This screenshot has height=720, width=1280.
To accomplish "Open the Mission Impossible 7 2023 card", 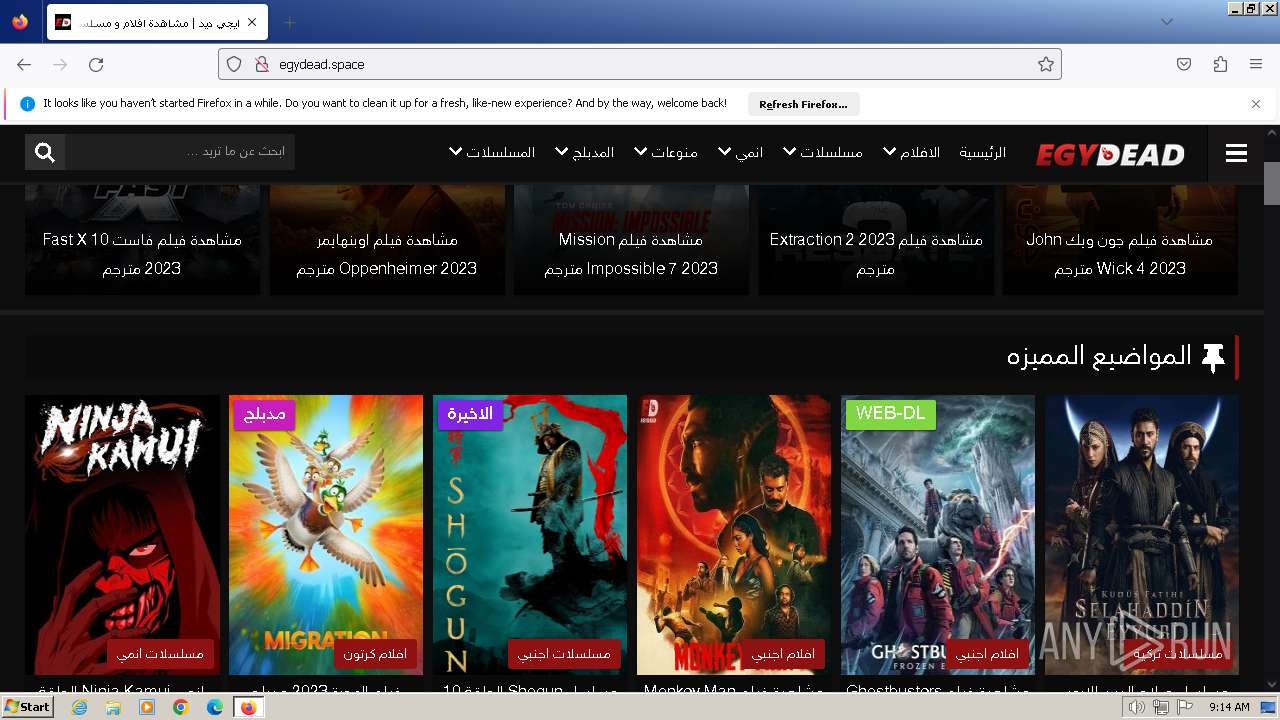I will pos(631,240).
